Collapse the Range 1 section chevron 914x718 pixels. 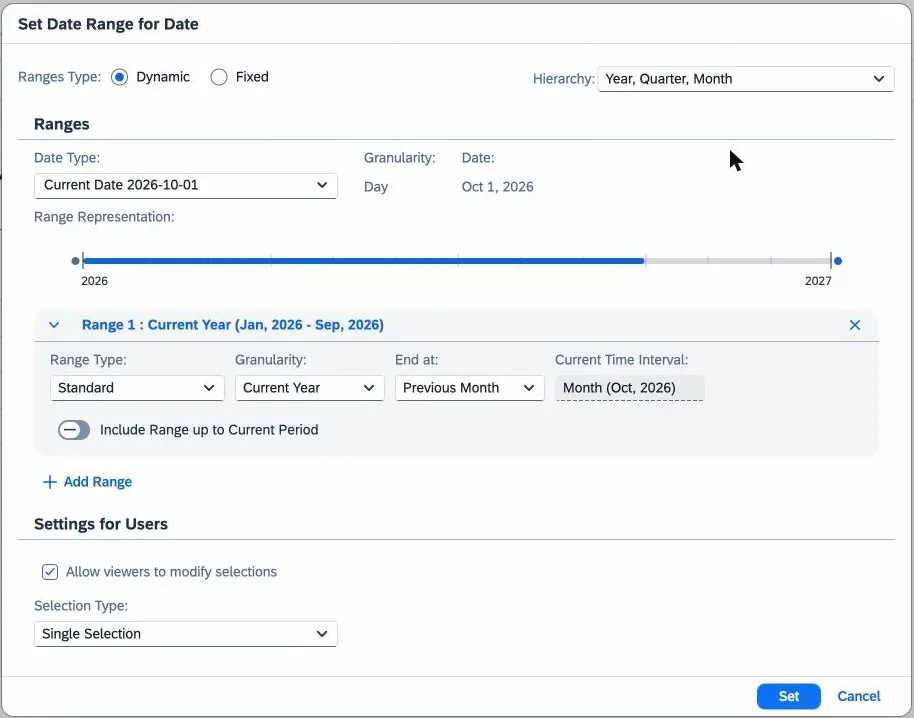coord(54,325)
